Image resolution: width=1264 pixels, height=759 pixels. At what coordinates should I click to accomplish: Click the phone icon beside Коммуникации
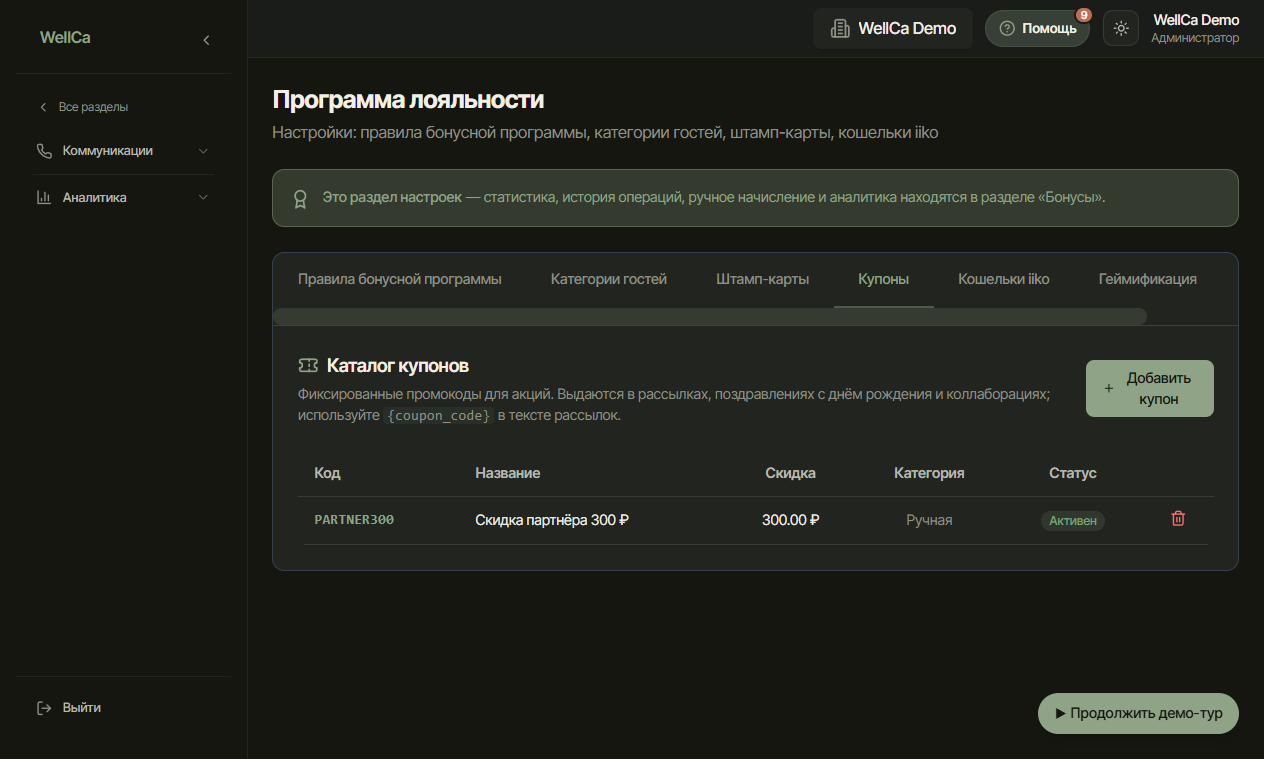[44, 151]
